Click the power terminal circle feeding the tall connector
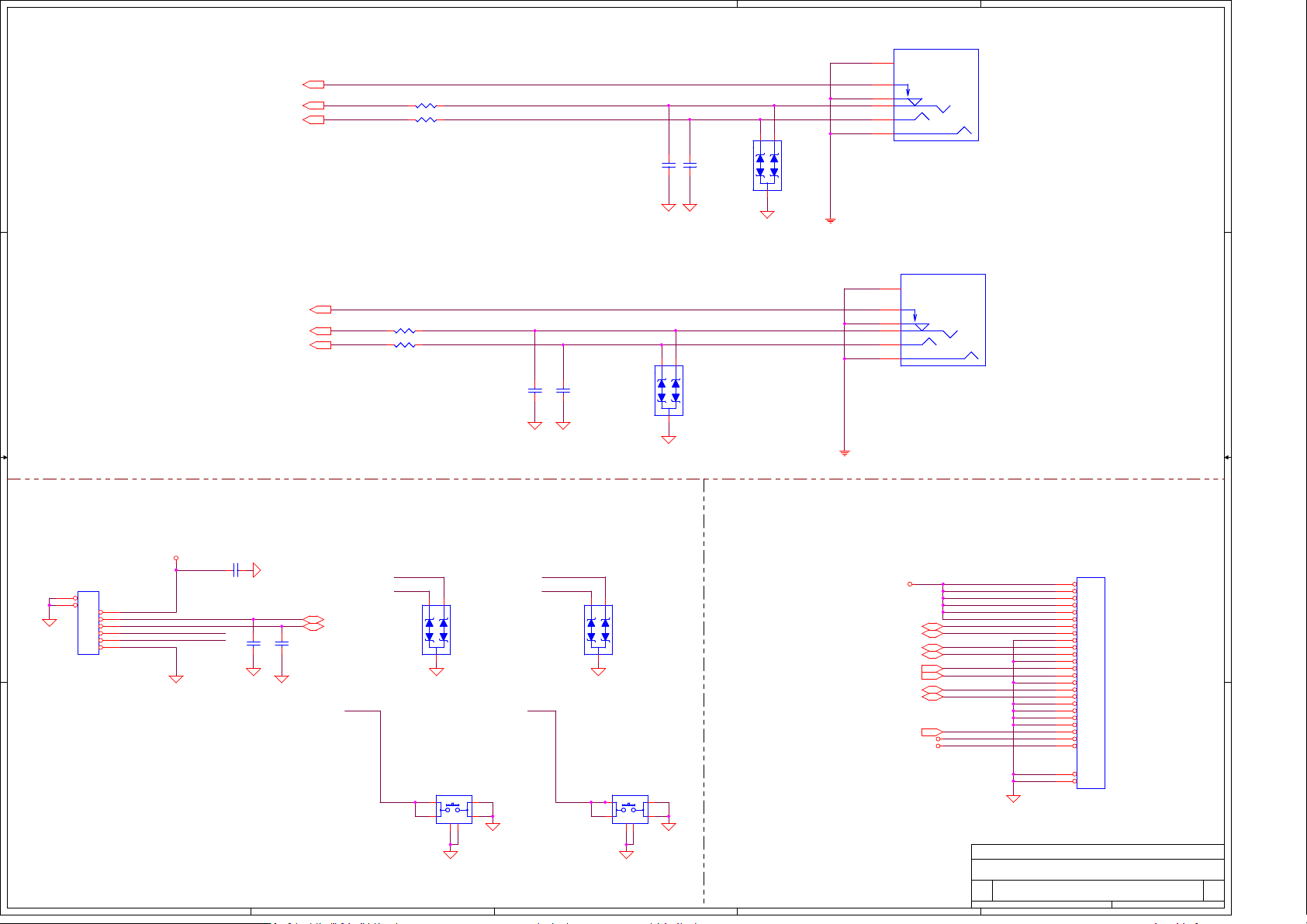The image size is (1307, 924). [911, 584]
